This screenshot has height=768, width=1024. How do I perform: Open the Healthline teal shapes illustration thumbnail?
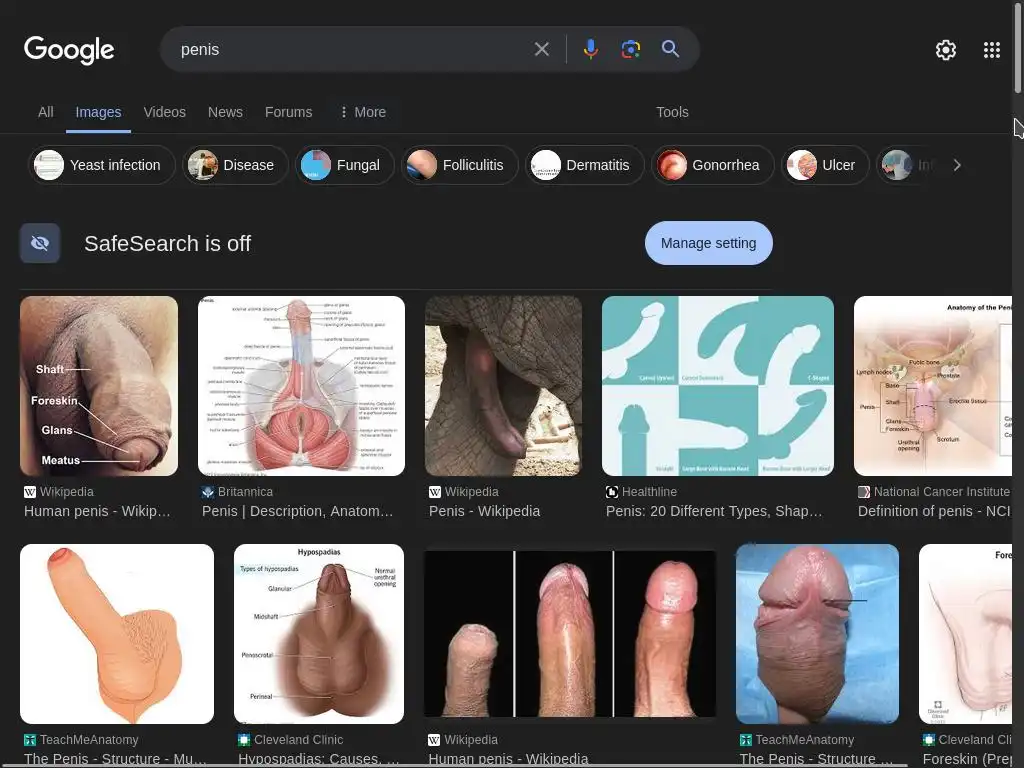(718, 386)
